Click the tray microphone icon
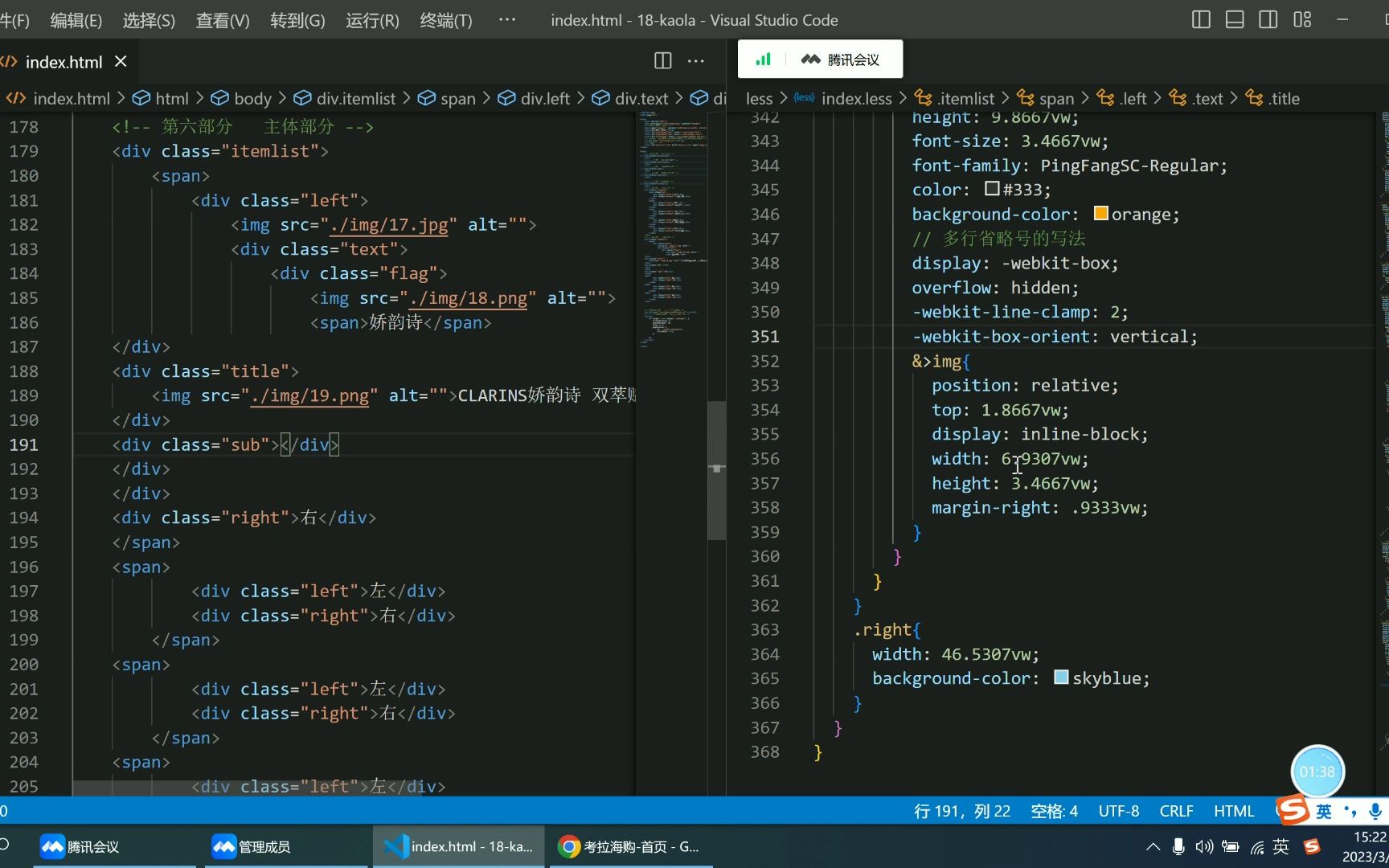Viewport: 1389px width, 868px height. click(x=1178, y=846)
